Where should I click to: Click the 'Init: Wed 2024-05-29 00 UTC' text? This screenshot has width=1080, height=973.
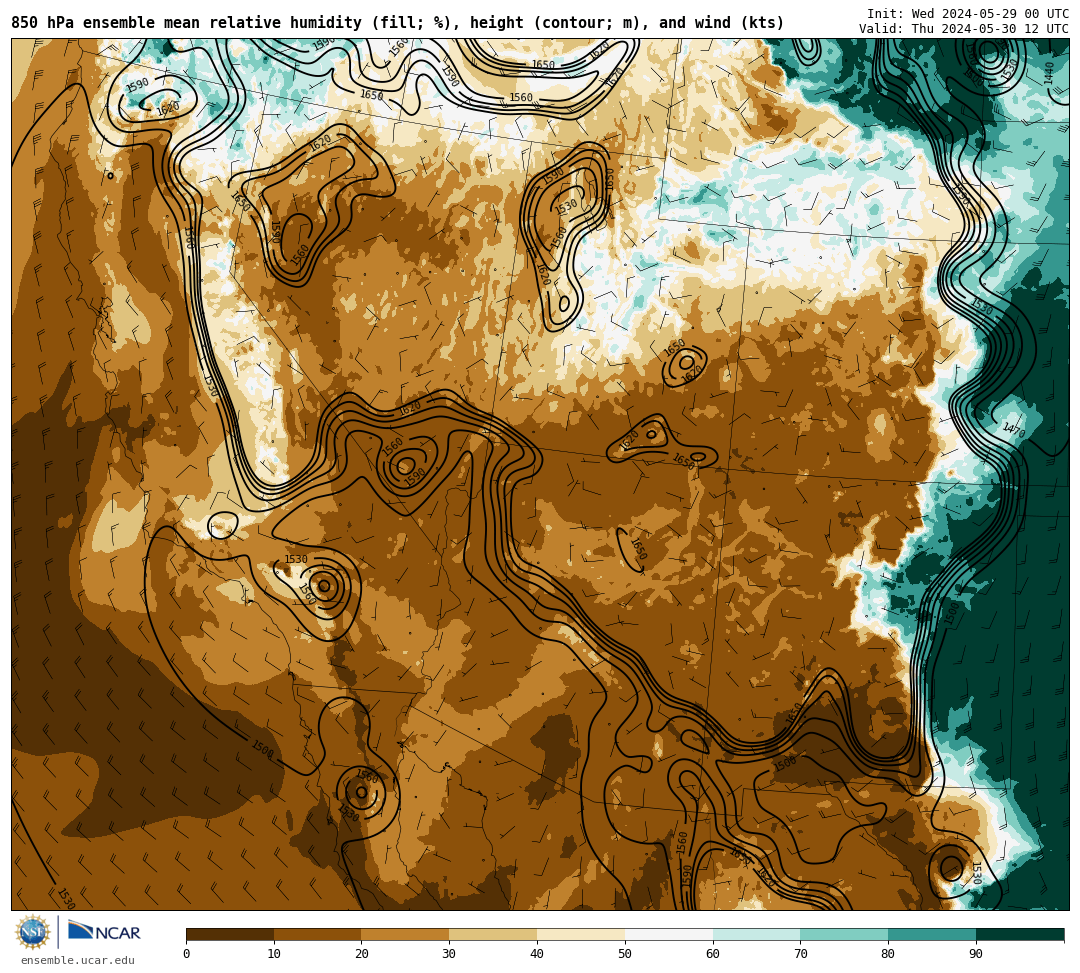(x=968, y=14)
